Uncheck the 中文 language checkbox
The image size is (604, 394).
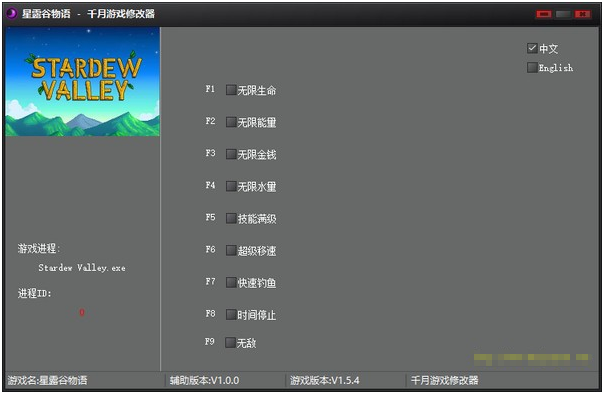(x=532, y=48)
